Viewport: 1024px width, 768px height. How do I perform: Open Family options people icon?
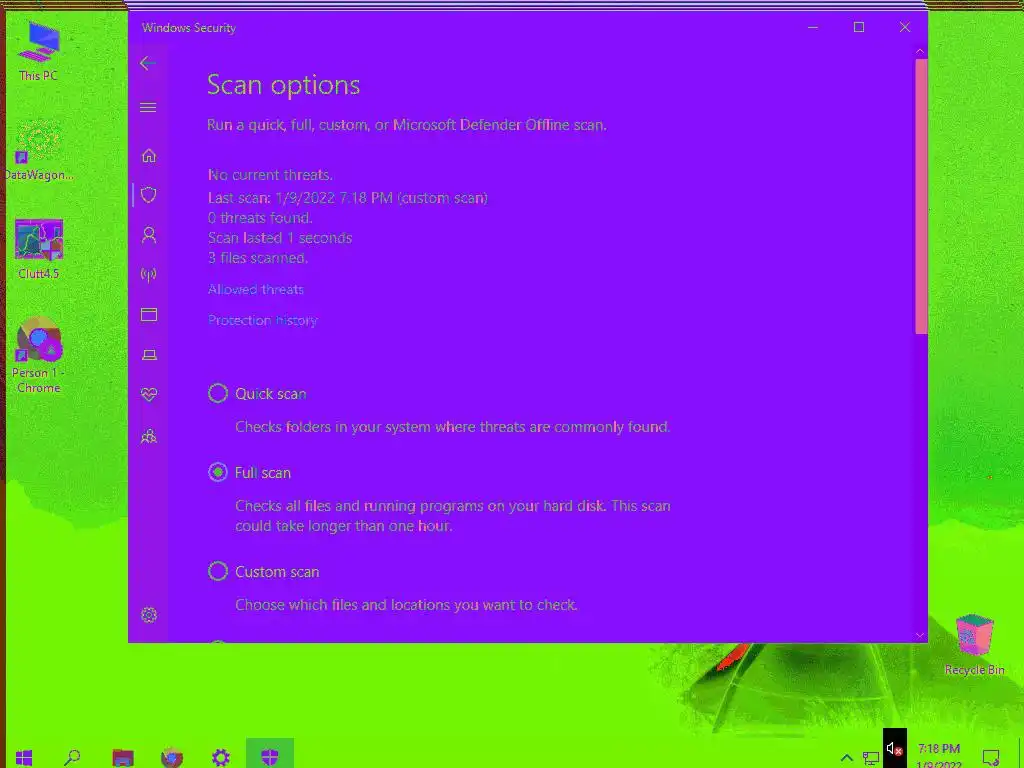149,436
